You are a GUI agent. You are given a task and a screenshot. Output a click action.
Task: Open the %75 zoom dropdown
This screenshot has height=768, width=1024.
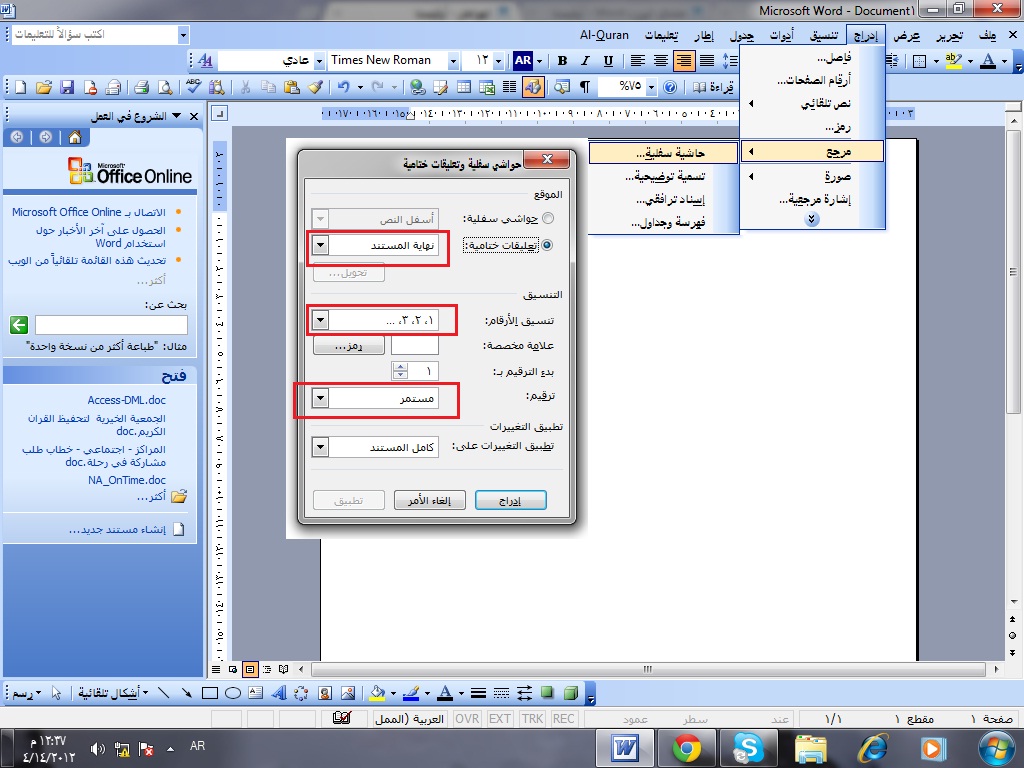(x=651, y=87)
